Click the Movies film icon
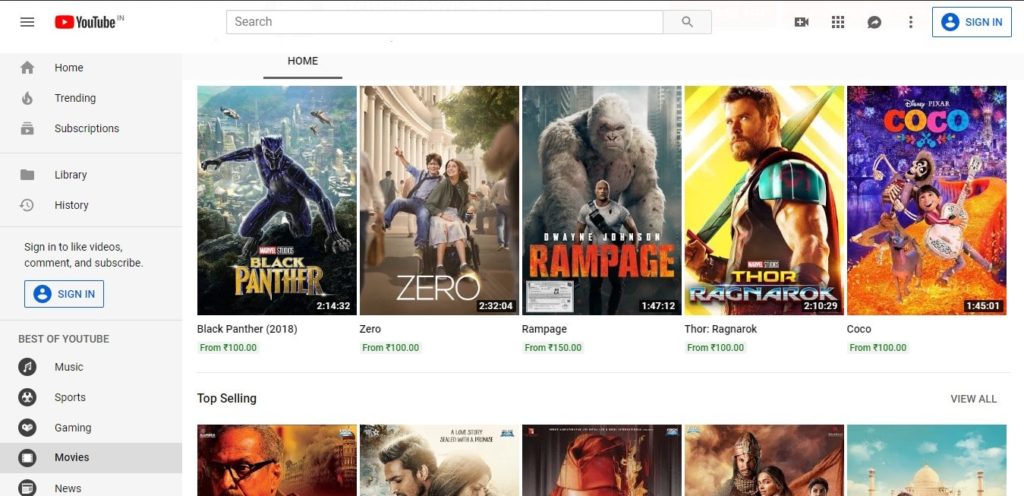This screenshot has width=1024, height=496. [27, 457]
